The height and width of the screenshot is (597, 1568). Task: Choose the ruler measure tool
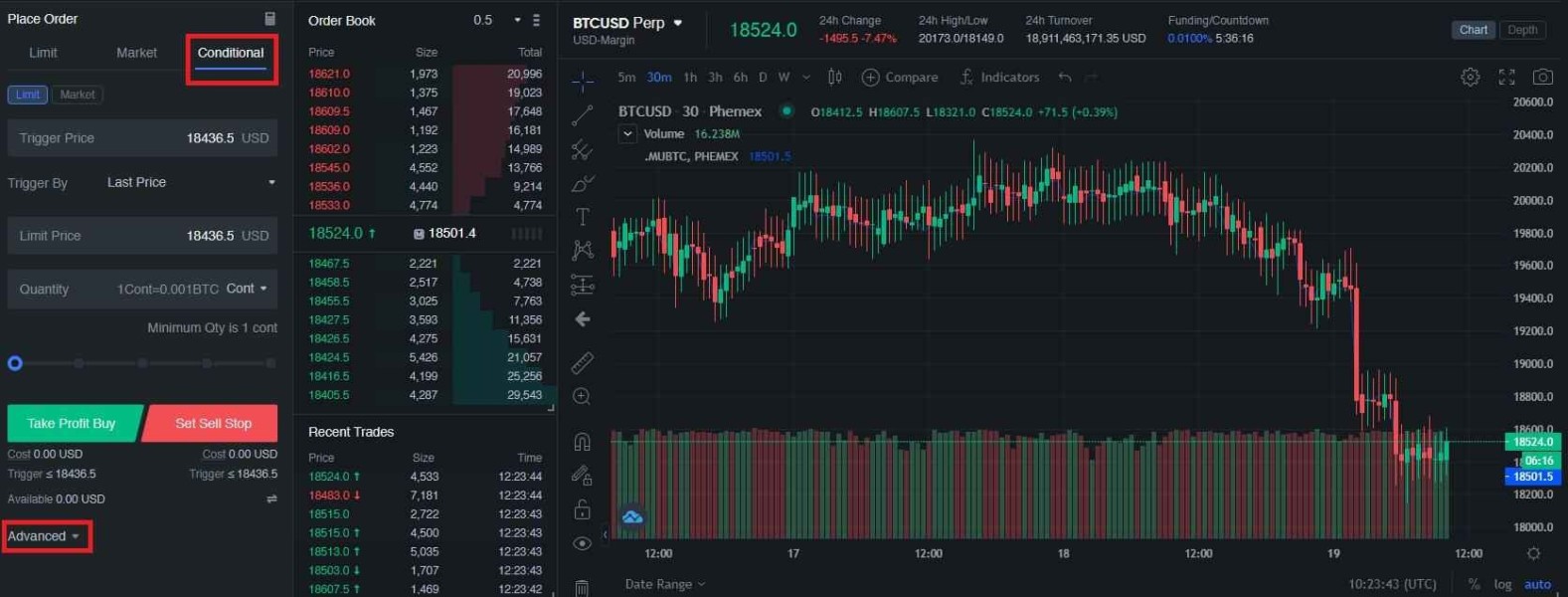click(x=583, y=363)
